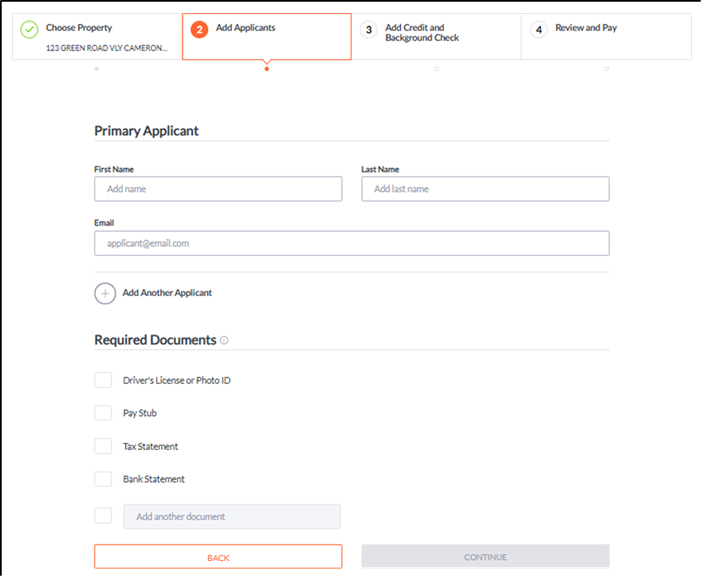Image resolution: width=701 pixels, height=576 pixels.
Task: Click the plus icon to add another applicant
Action: coord(105,293)
